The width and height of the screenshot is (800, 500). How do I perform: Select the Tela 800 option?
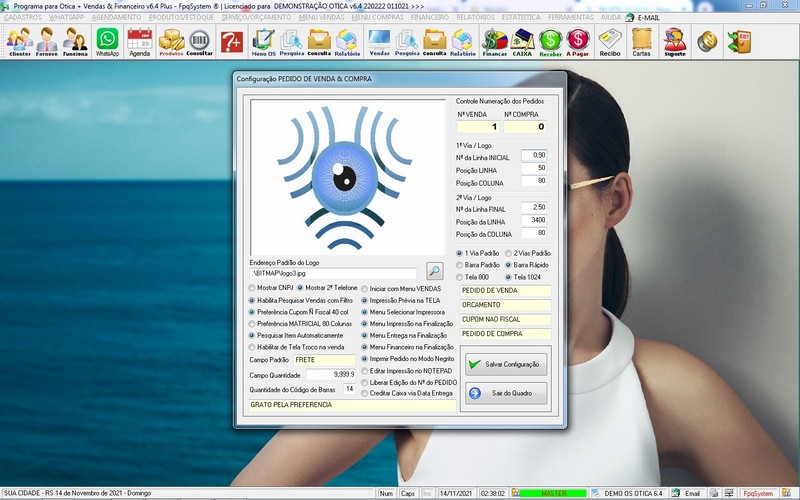tap(460, 277)
